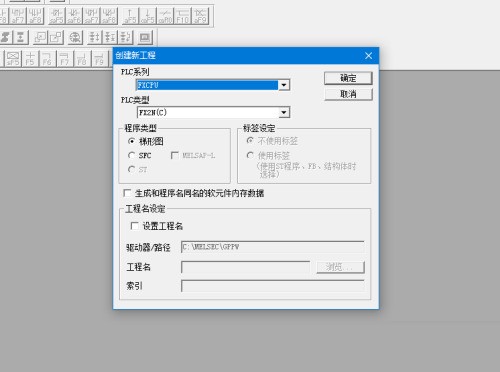Click the middle ladder step arrows icon

pos(110,37)
